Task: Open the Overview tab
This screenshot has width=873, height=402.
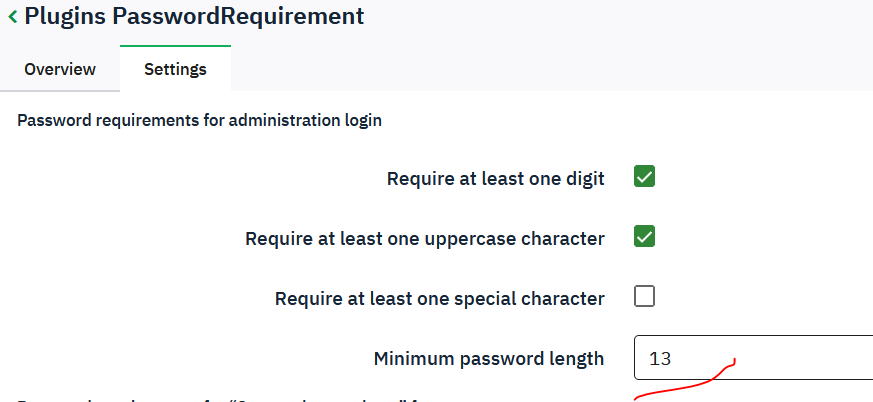Action: click(60, 69)
